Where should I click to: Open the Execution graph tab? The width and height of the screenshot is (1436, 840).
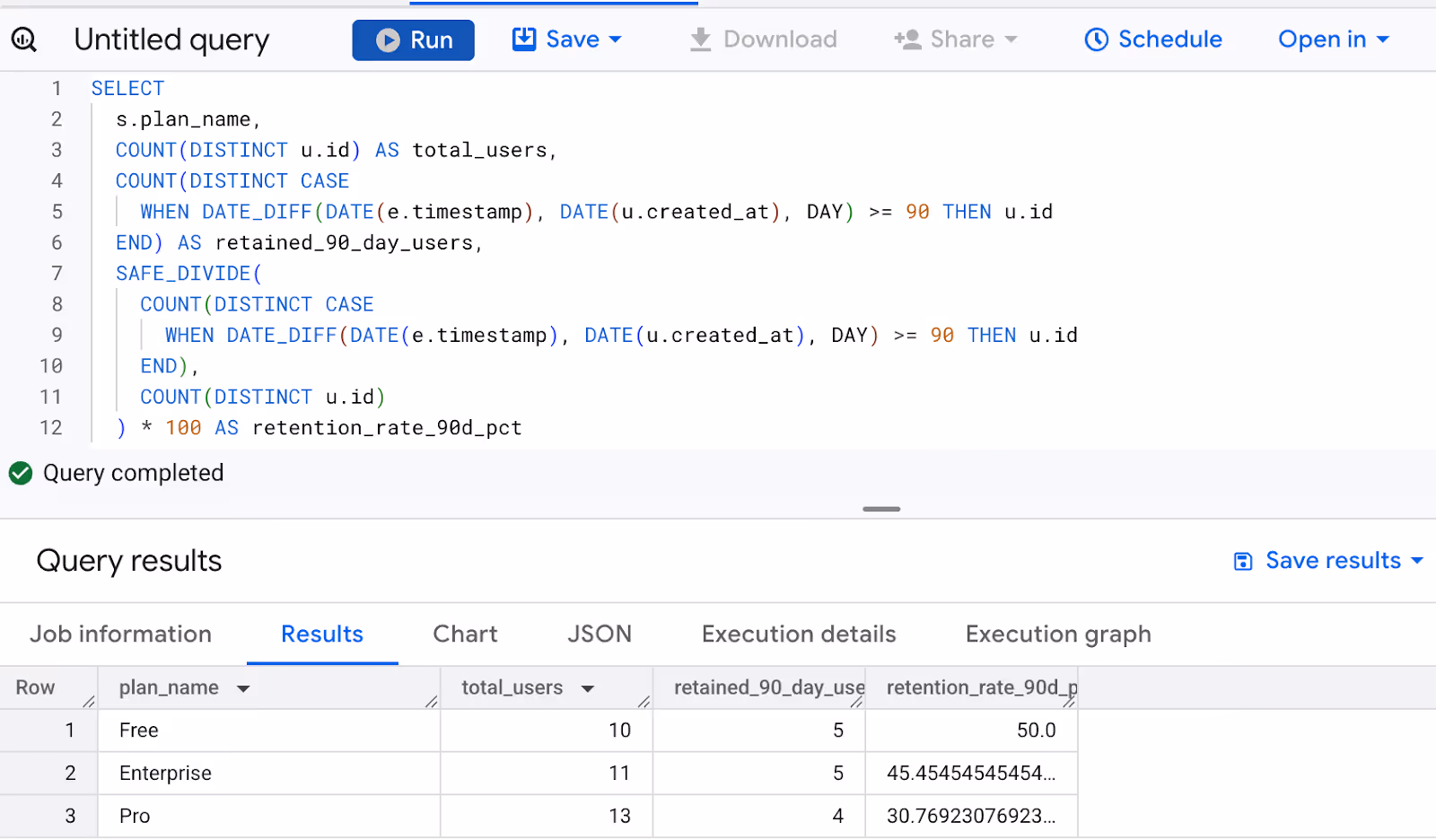pos(1058,634)
